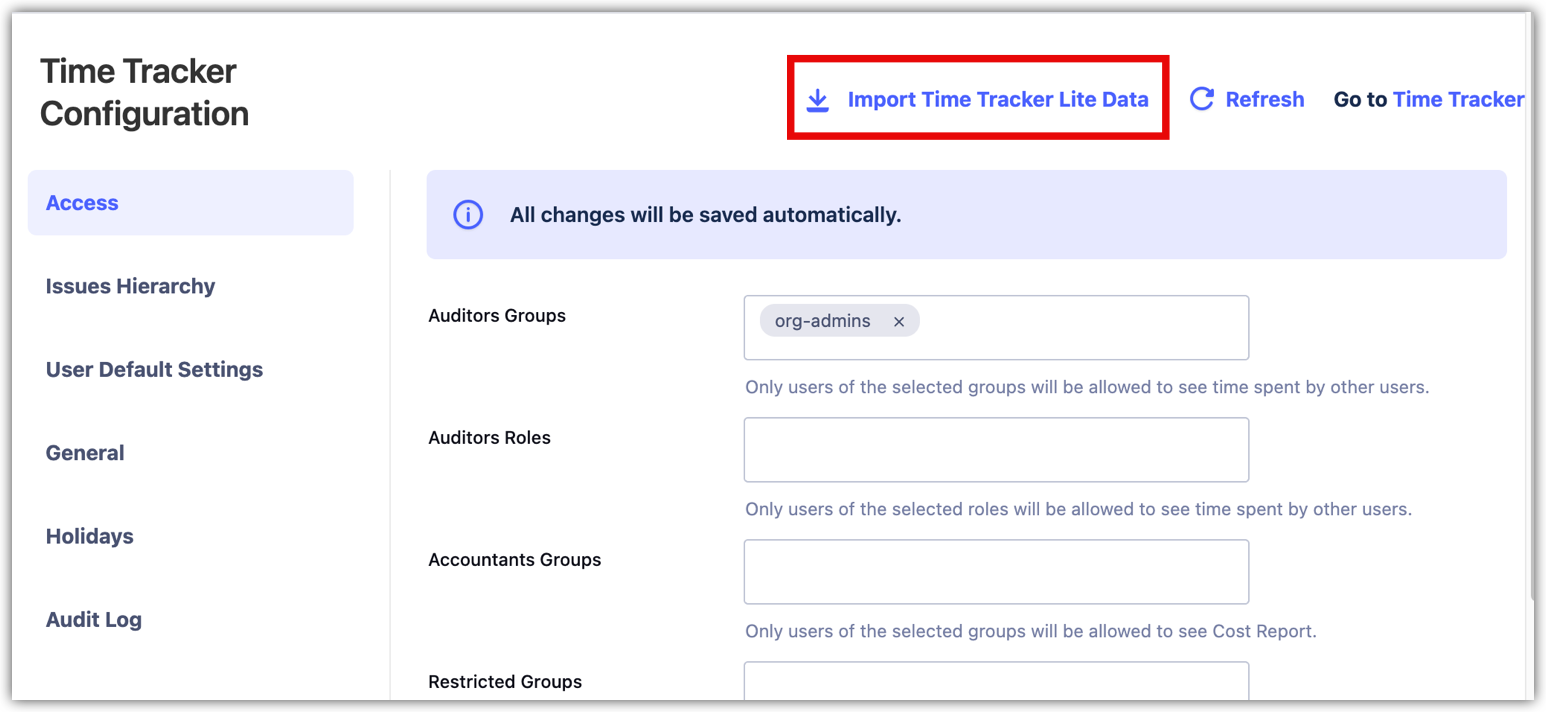Image resolution: width=1546 pixels, height=712 pixels.
Task: Click the info circle icon in banner
Action: click(468, 215)
